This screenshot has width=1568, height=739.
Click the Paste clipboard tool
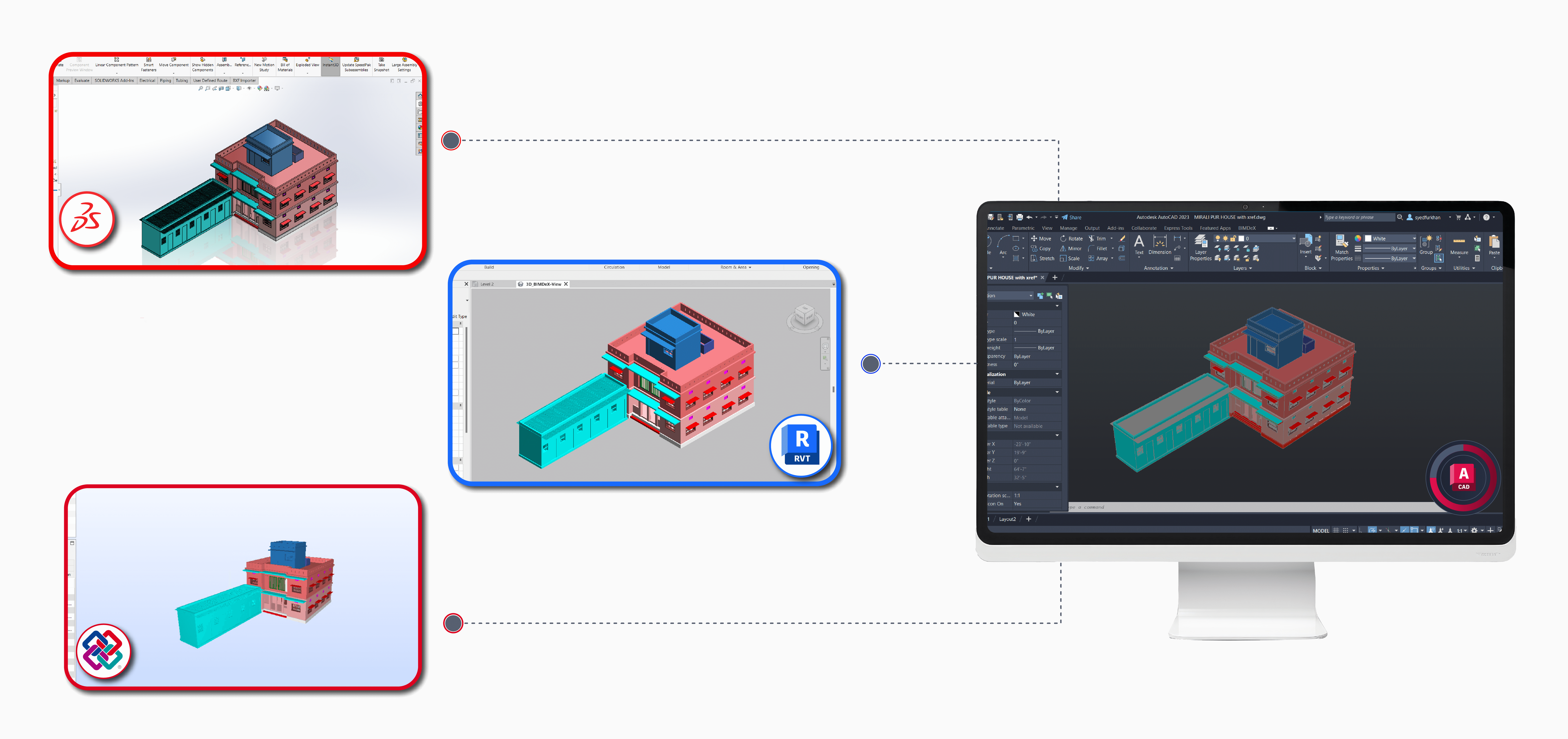point(1494,245)
